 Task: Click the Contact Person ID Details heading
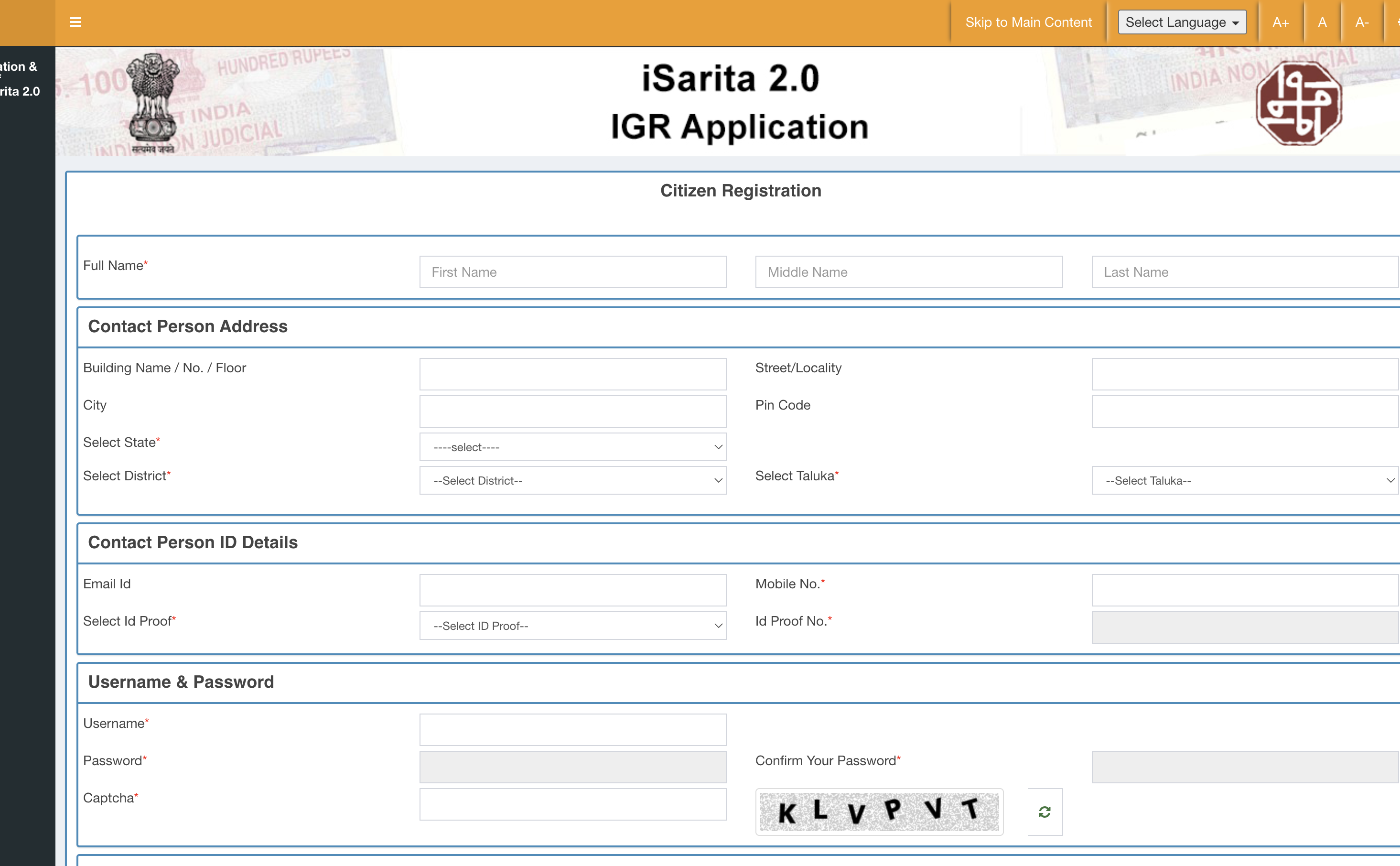[x=193, y=542]
